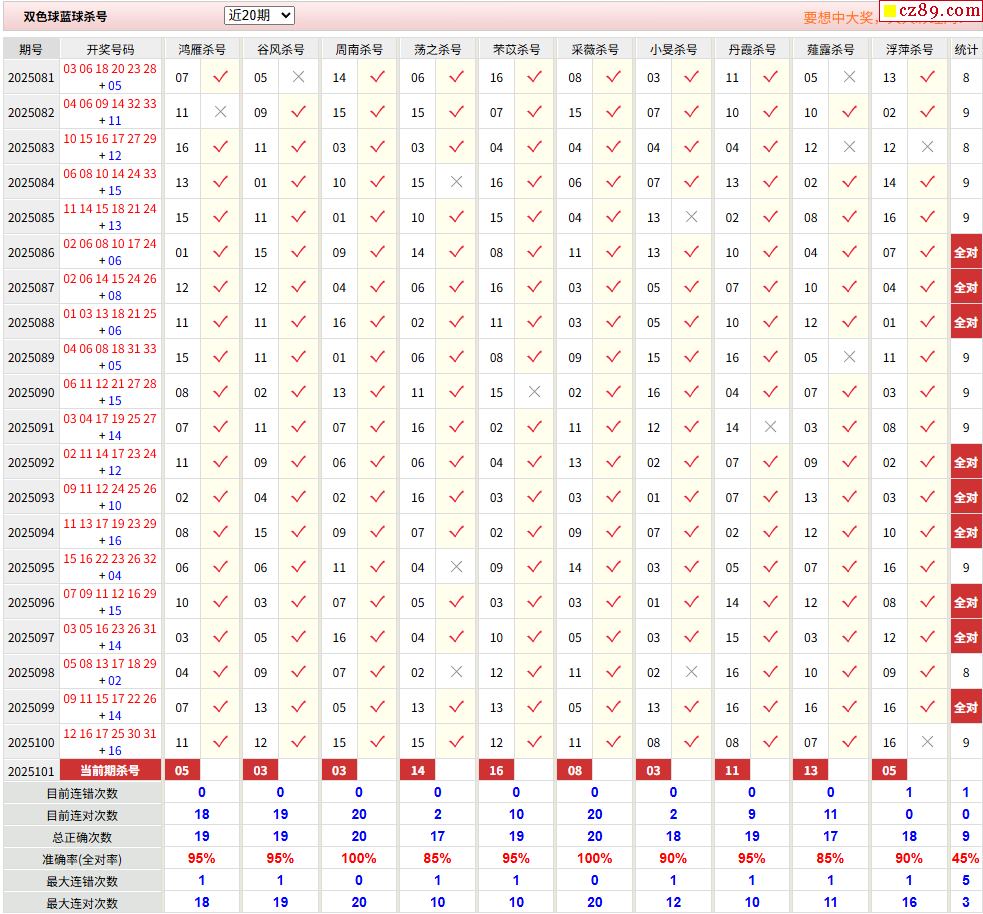Open the 近20期 period range dropdown
The height and width of the screenshot is (914, 983).
(259, 16)
